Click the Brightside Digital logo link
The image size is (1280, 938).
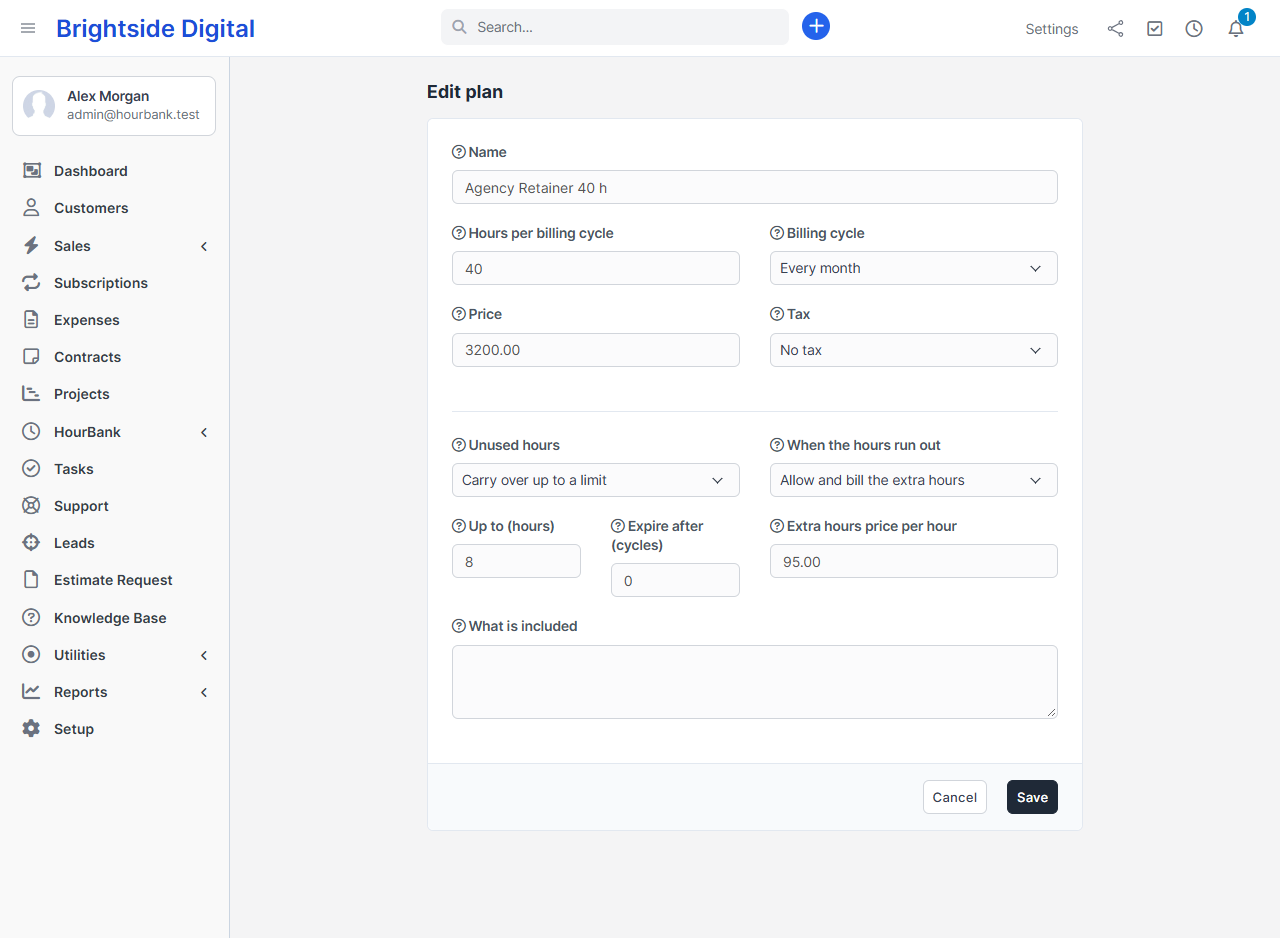point(155,29)
